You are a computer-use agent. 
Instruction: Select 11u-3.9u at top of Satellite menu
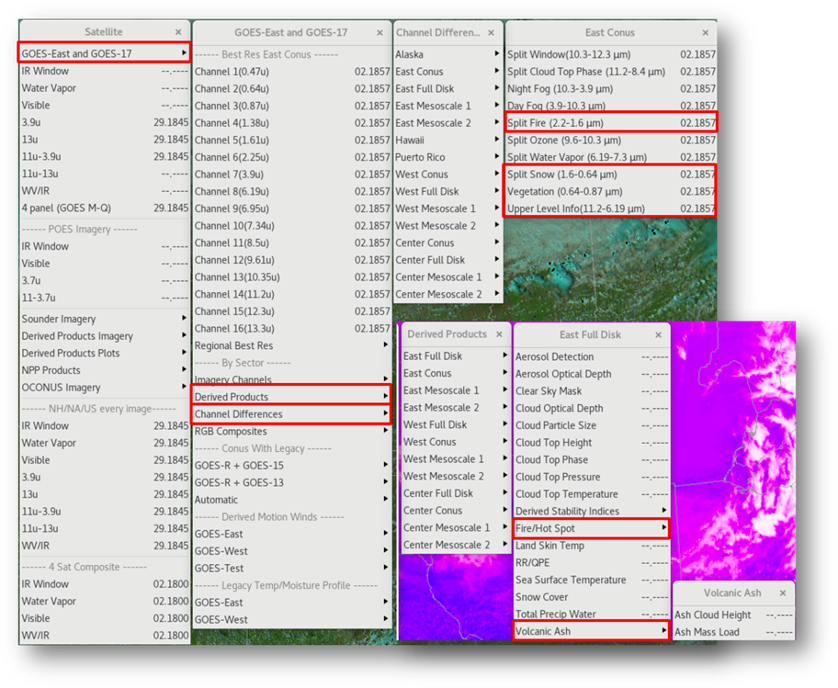coord(104,156)
